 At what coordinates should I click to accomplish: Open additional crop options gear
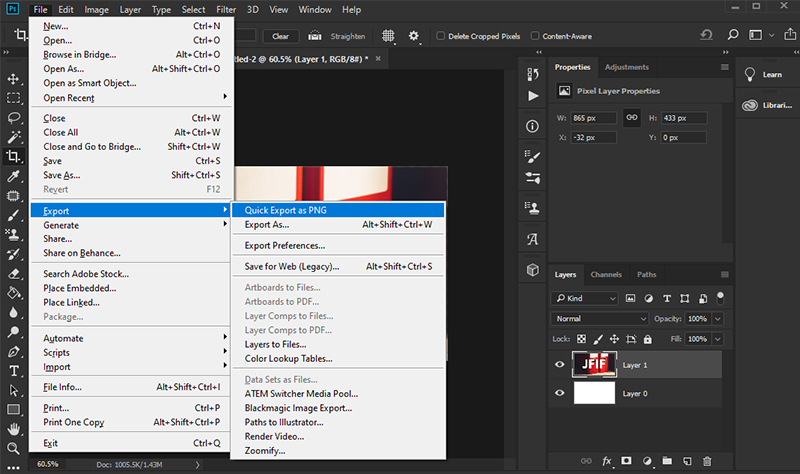point(414,36)
